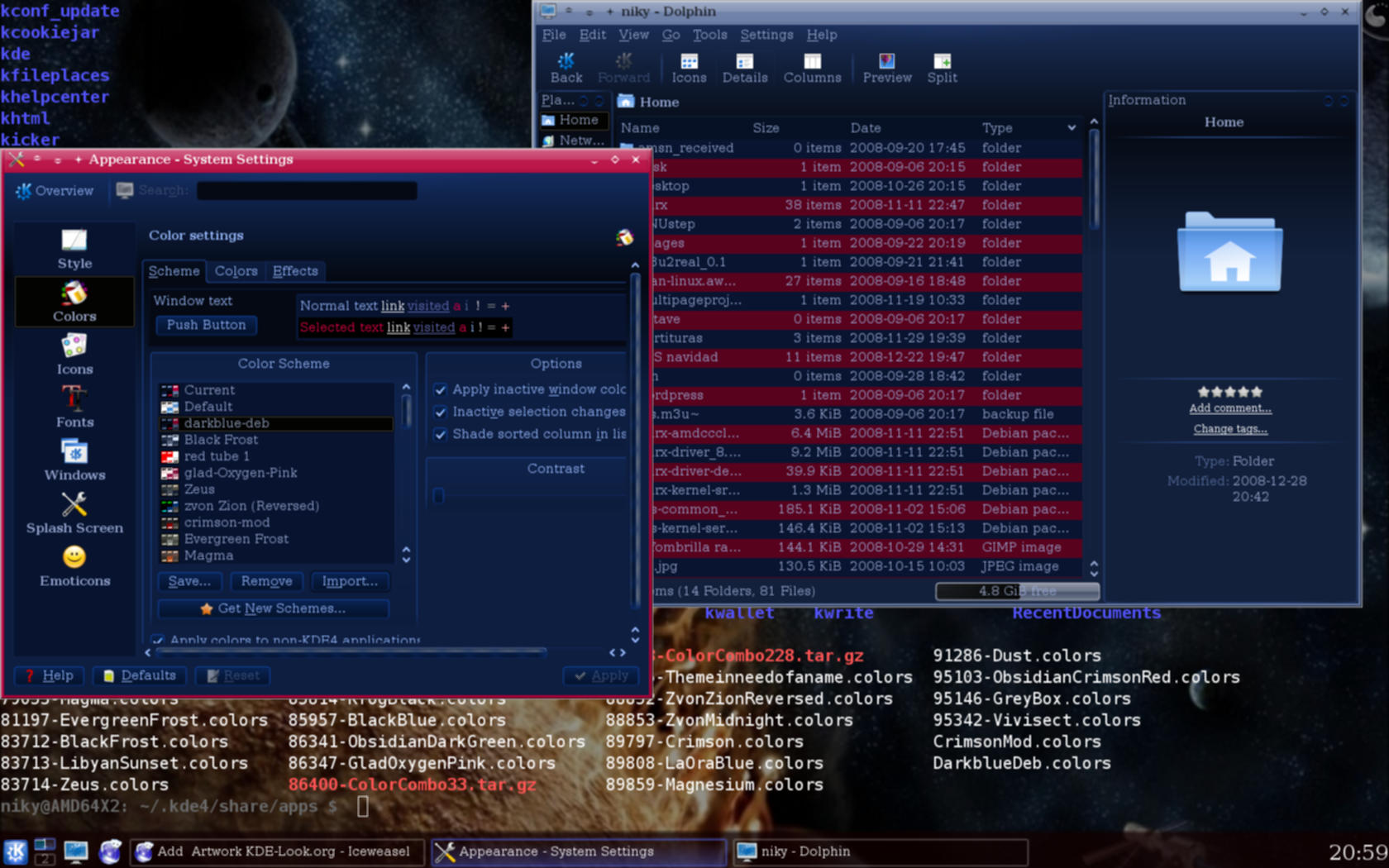Click the Color Scheme list scroll-up arrow
Viewport: 1389px width, 868px height.
[406, 387]
